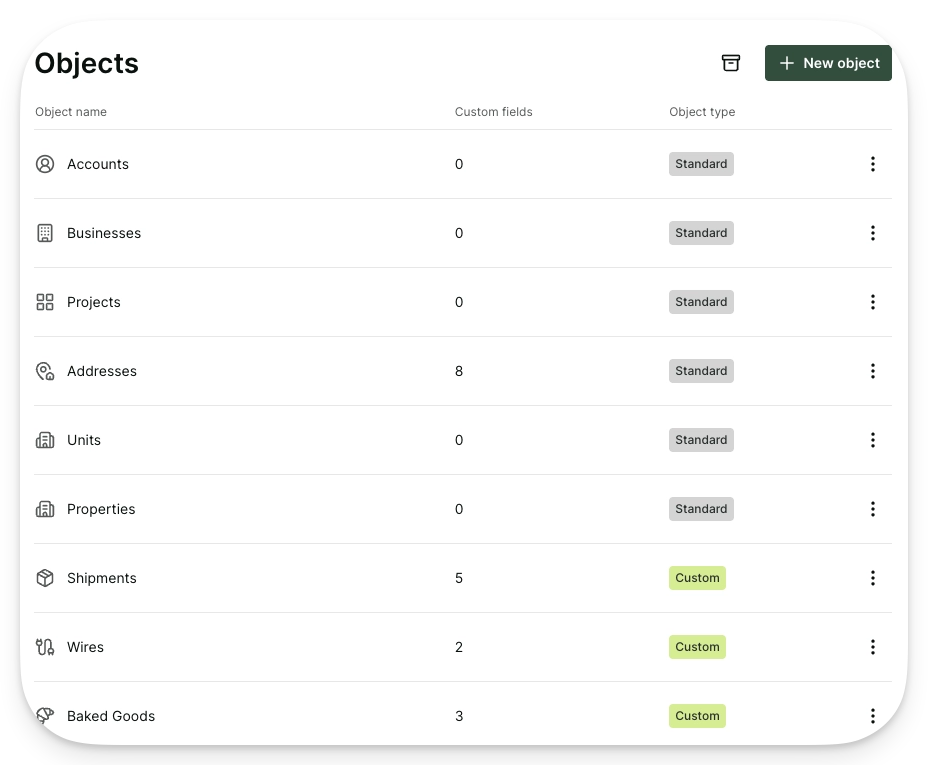Open the three-dot menu for Wires

point(872,647)
